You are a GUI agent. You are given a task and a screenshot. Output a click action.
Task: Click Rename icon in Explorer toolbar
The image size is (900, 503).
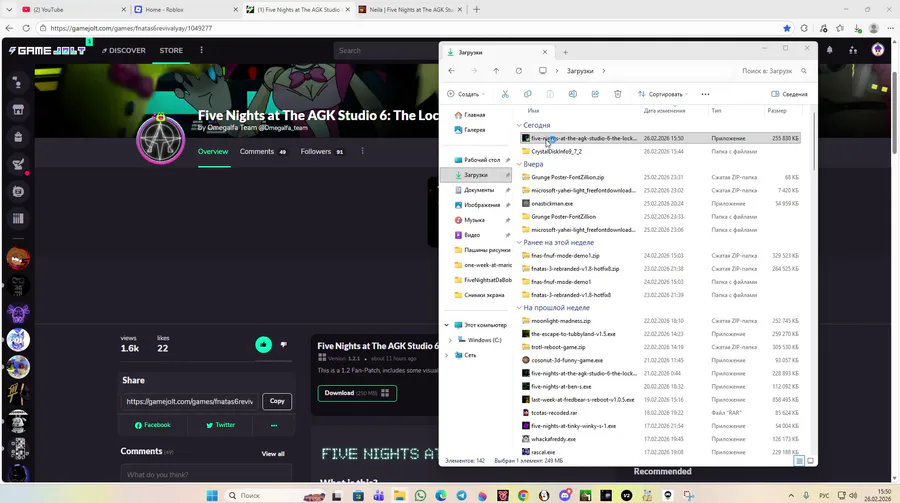pyautogui.click(x=573, y=94)
